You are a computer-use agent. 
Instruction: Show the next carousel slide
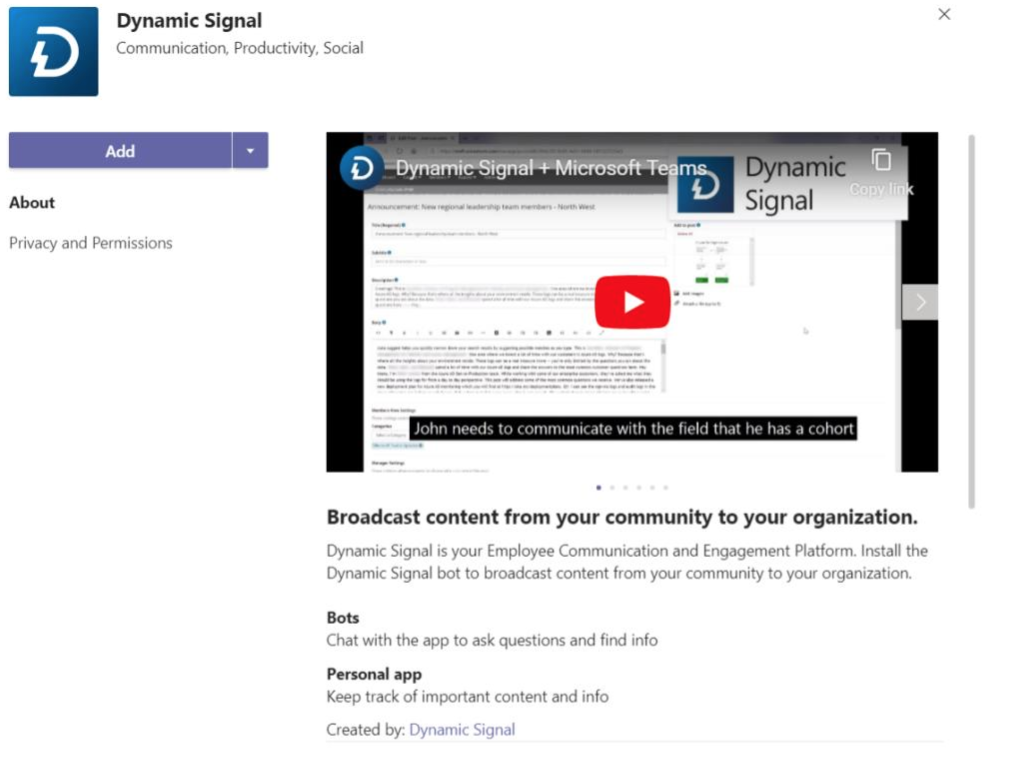coord(920,303)
